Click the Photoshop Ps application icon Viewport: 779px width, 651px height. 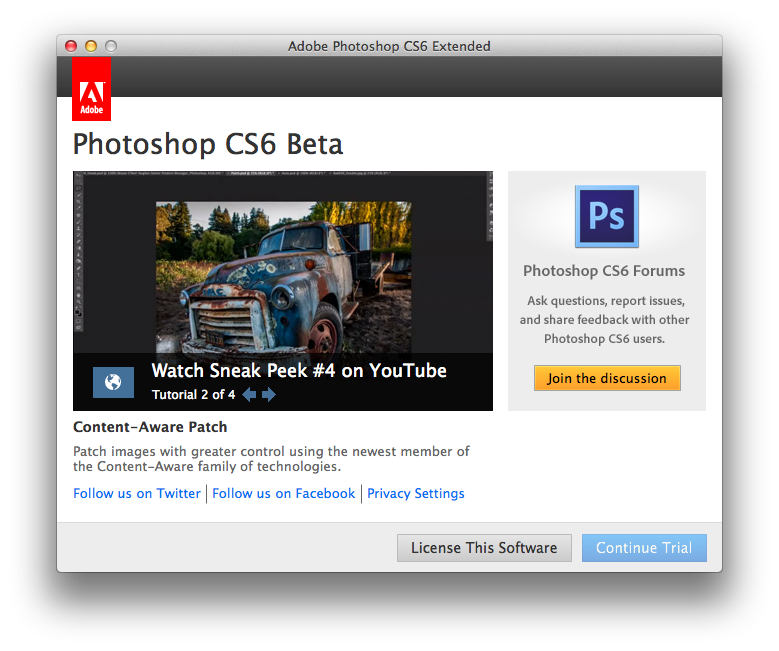point(607,217)
